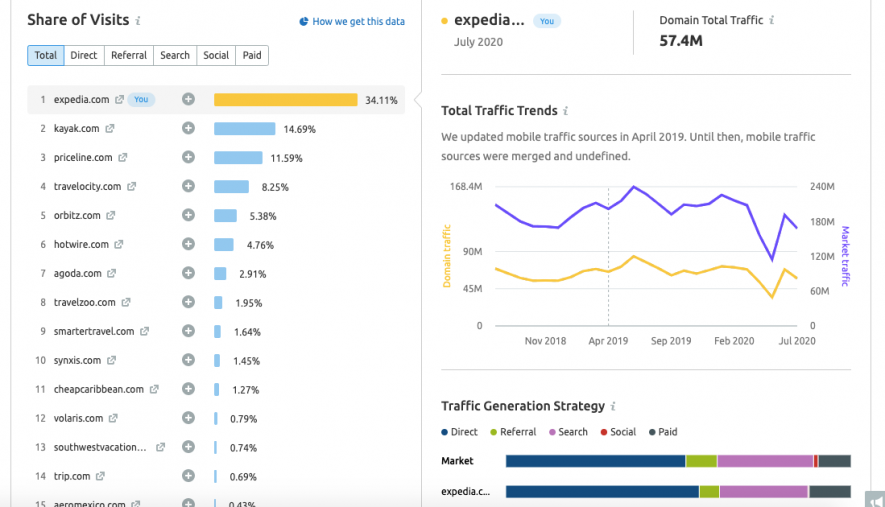The height and width of the screenshot is (507, 885).
Task: Open expedia.com in a new window
Action: tap(119, 99)
